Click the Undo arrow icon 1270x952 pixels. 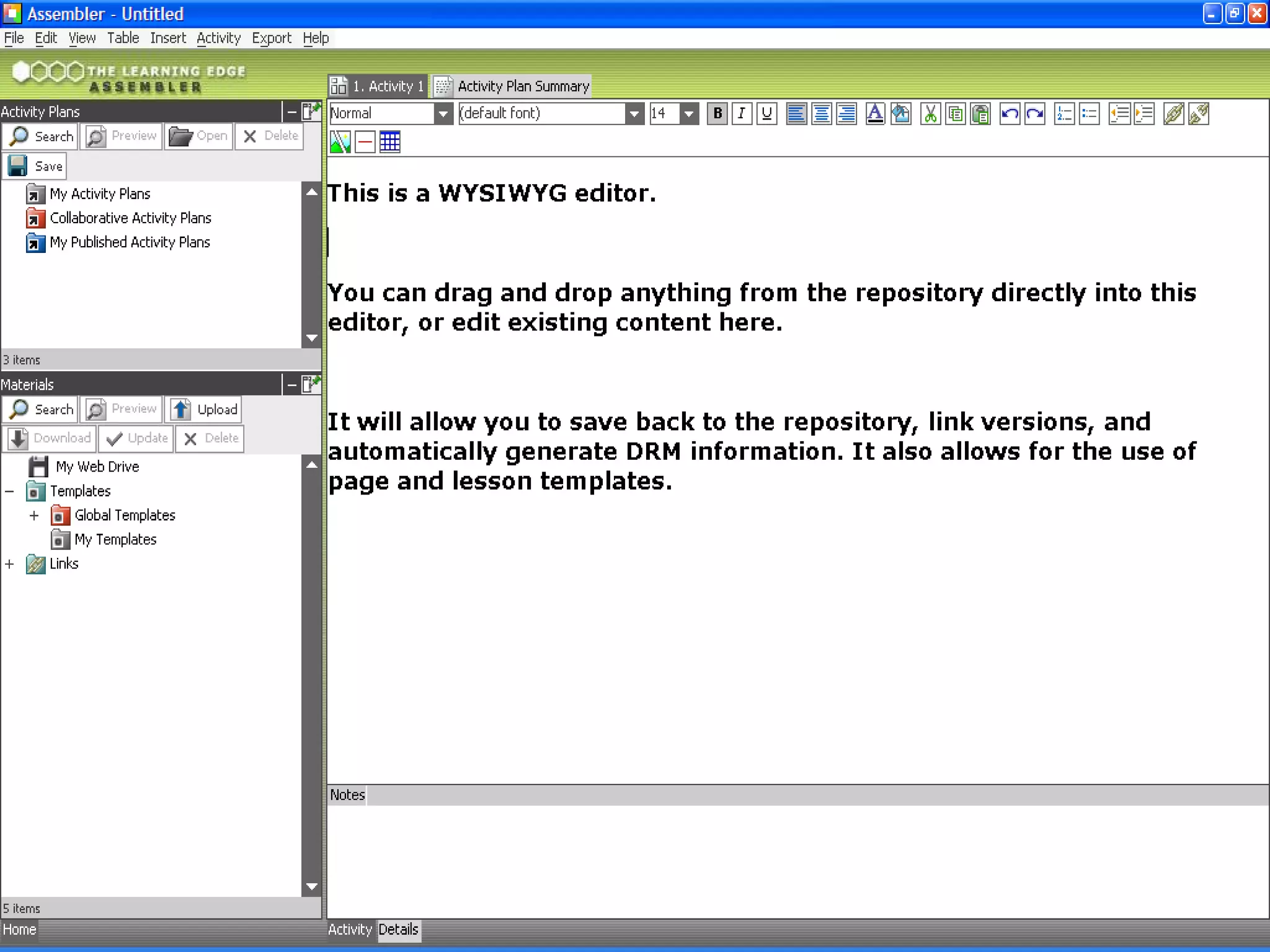coord(1010,113)
